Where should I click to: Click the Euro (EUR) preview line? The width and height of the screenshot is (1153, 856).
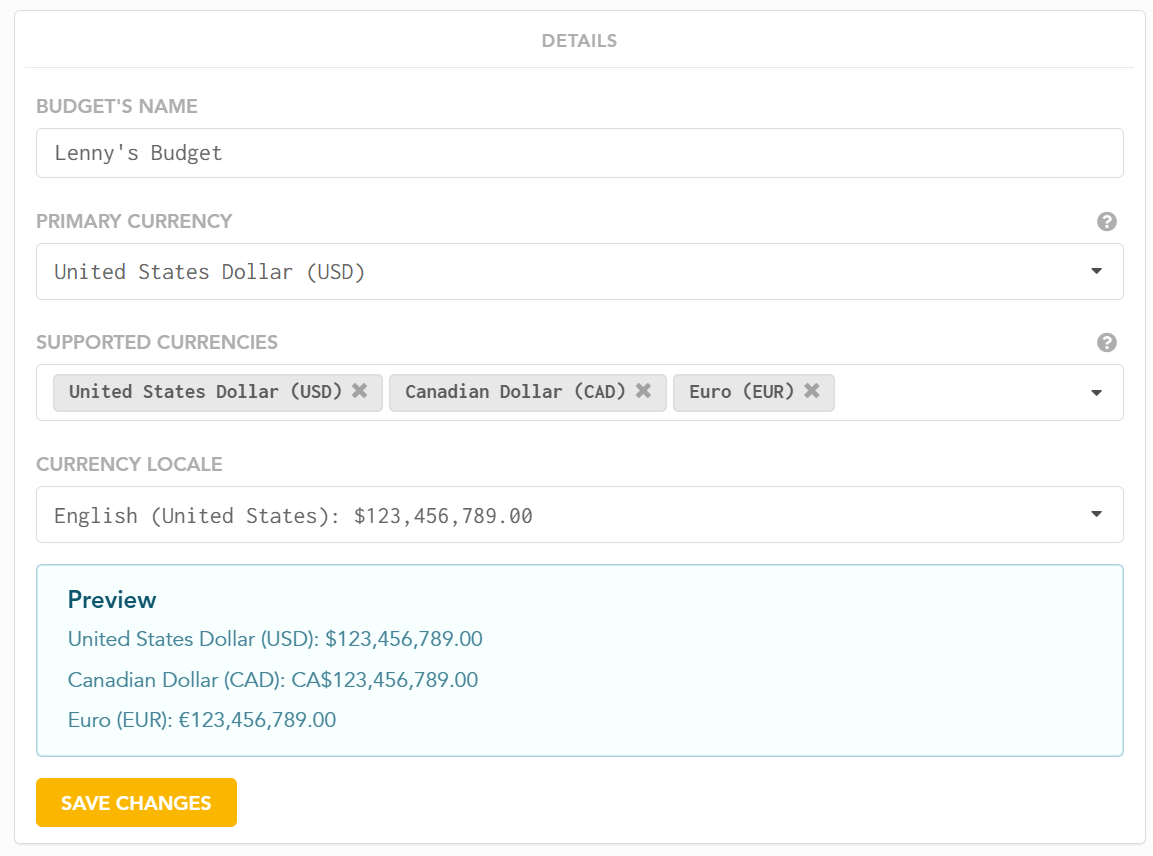(x=201, y=720)
